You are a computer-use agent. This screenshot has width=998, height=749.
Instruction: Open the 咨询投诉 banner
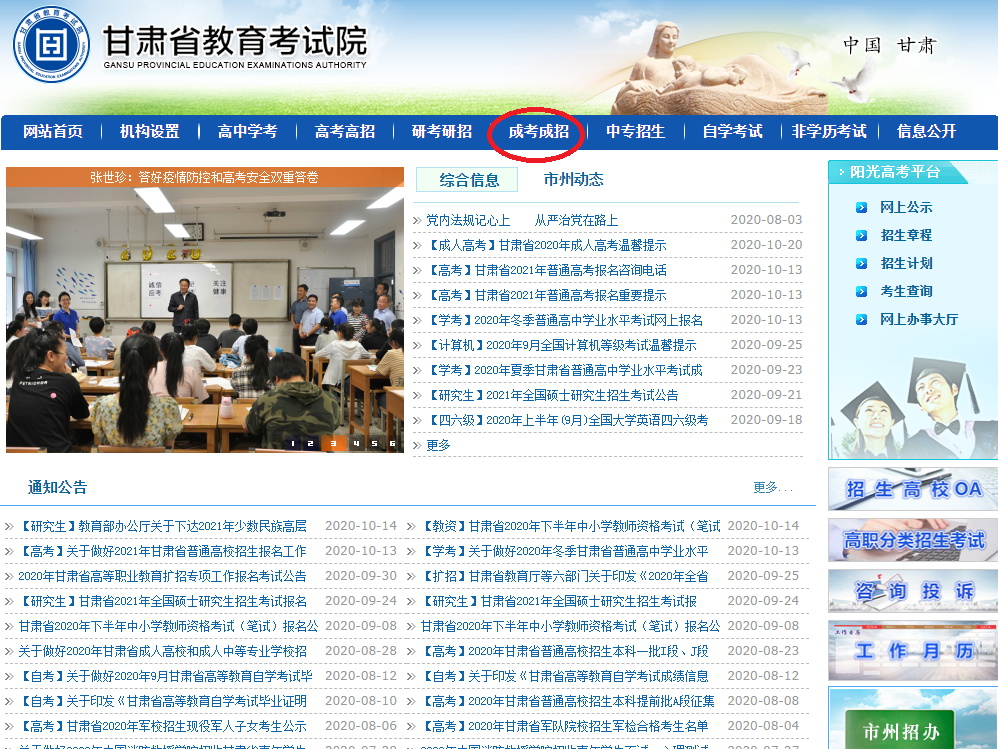pyautogui.click(x=912, y=591)
